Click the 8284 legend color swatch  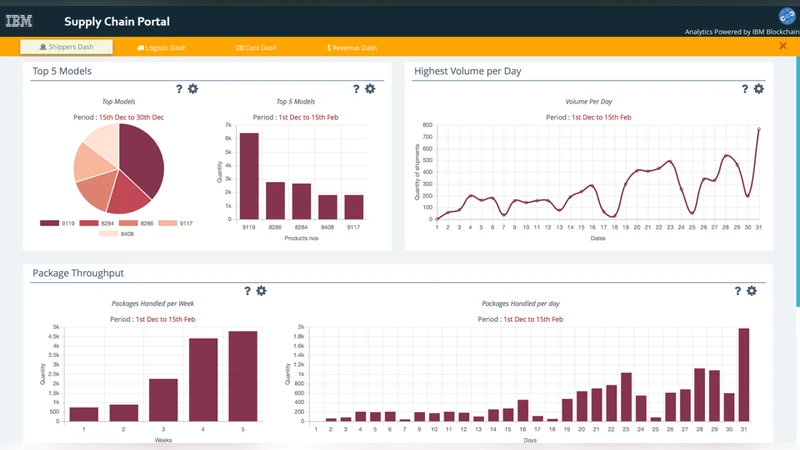89,223
